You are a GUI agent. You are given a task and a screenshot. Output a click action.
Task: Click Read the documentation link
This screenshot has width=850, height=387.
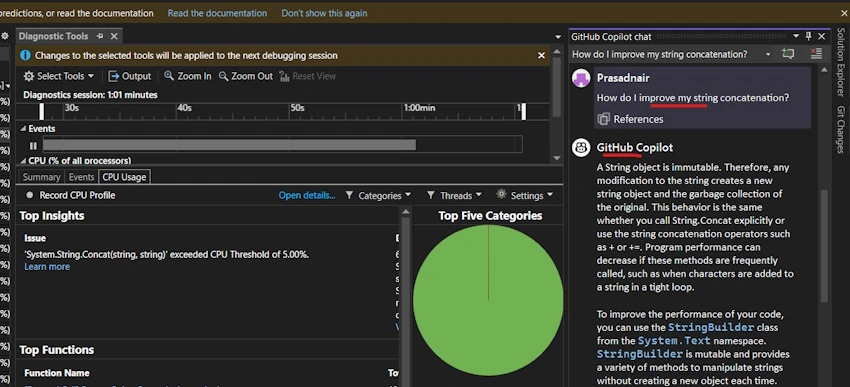pyautogui.click(x=217, y=13)
